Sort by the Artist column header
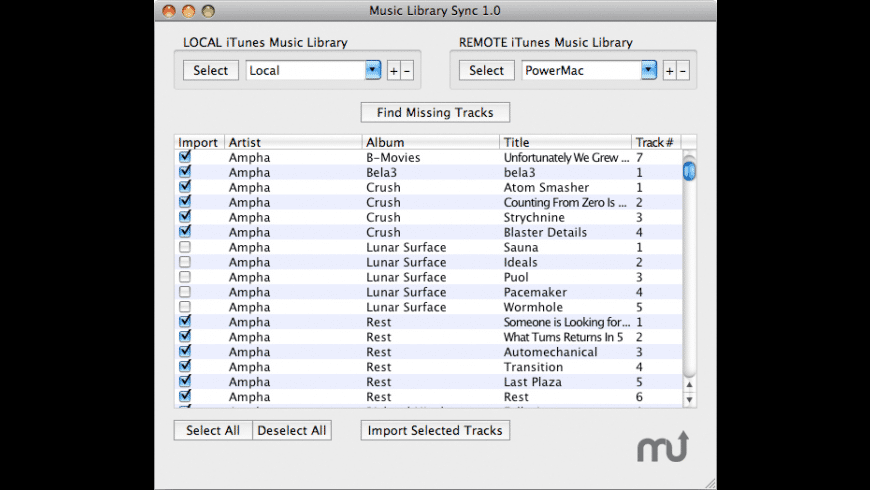 (293, 143)
